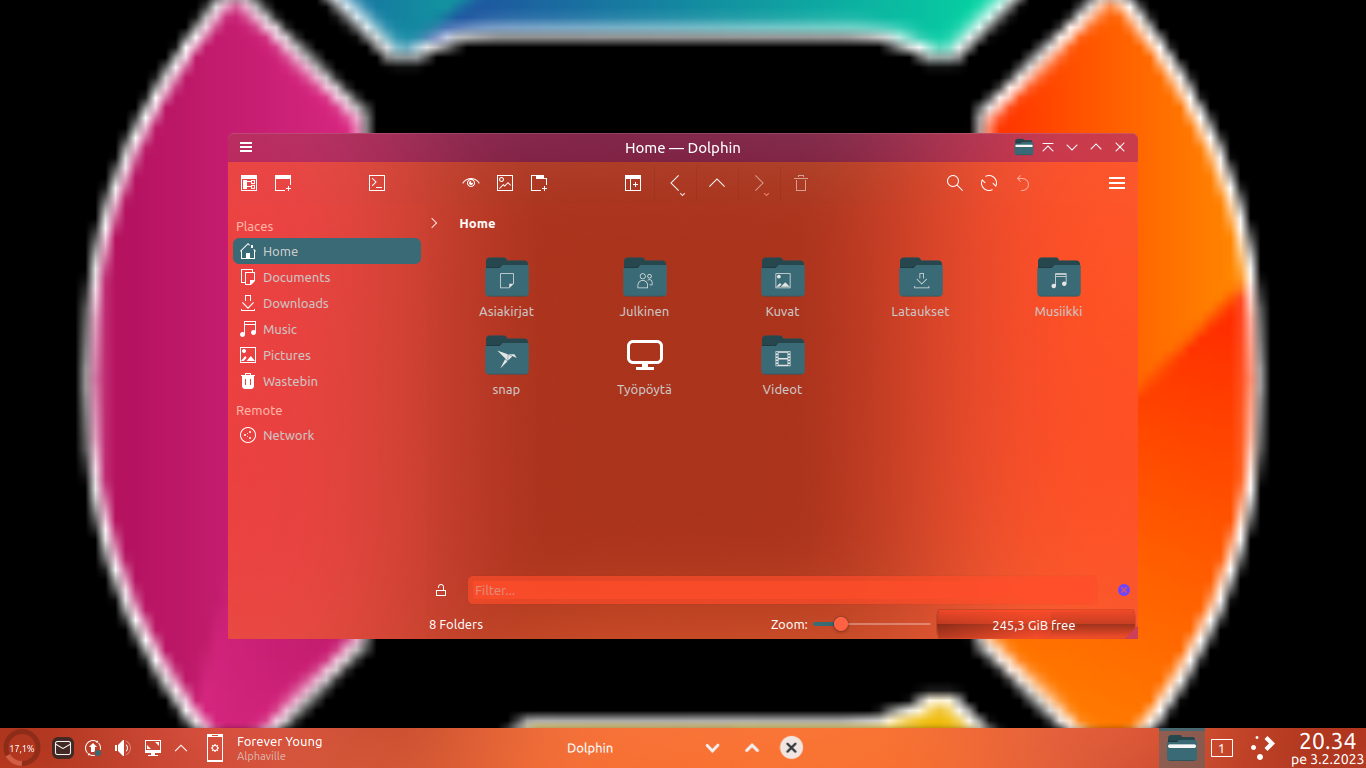This screenshot has height=768, width=1366.
Task: Toggle the filter bar lock icon
Action: coord(441,590)
